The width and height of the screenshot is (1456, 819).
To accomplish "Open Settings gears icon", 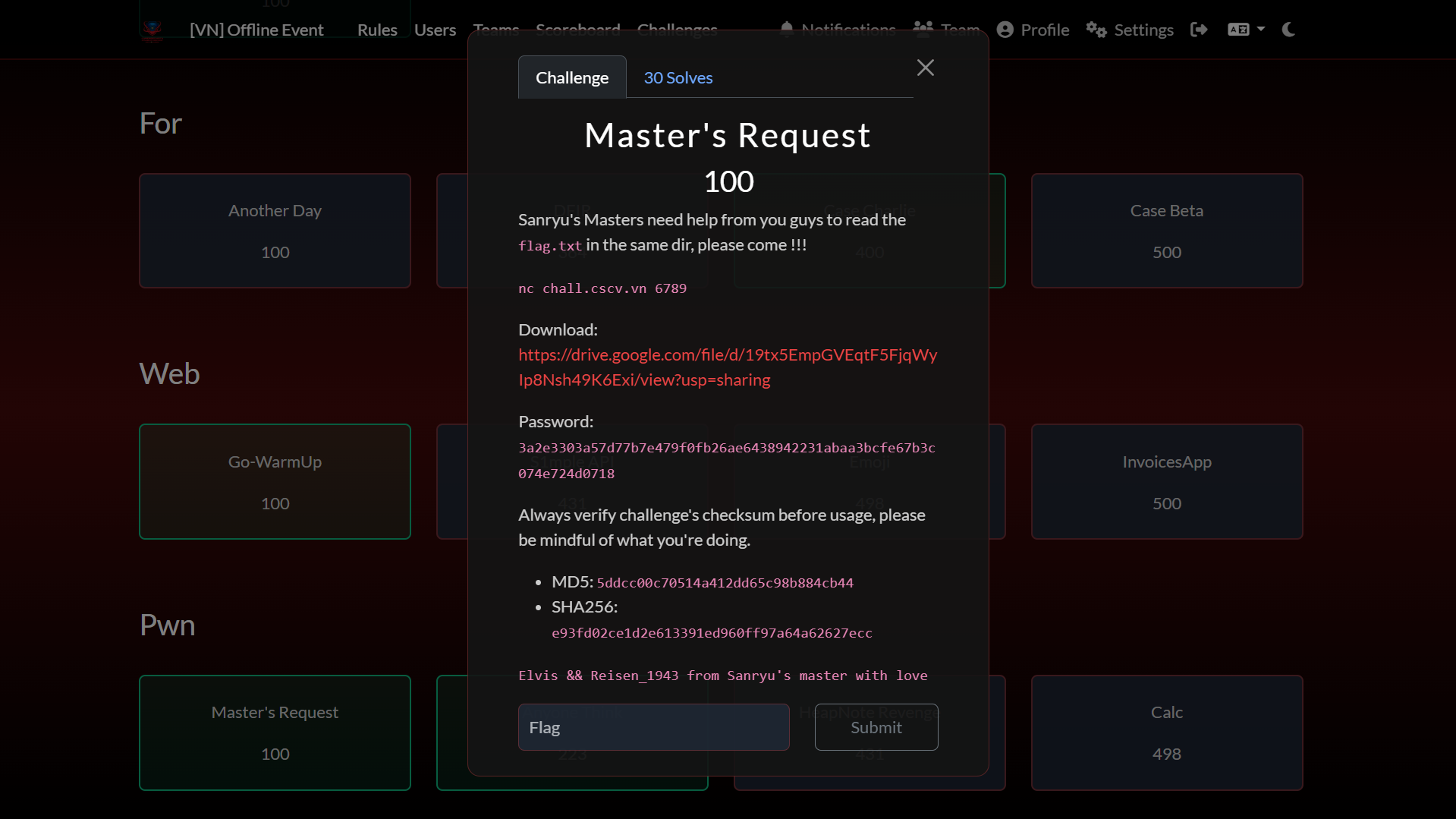I will pyautogui.click(x=1096, y=30).
